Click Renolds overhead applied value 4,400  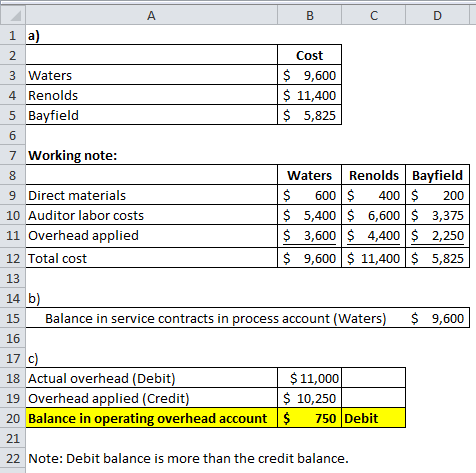coord(373,236)
